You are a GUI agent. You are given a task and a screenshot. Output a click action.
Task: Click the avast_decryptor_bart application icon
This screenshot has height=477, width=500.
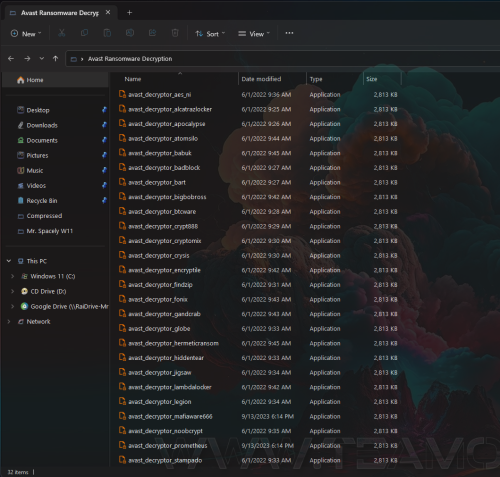pos(122,182)
